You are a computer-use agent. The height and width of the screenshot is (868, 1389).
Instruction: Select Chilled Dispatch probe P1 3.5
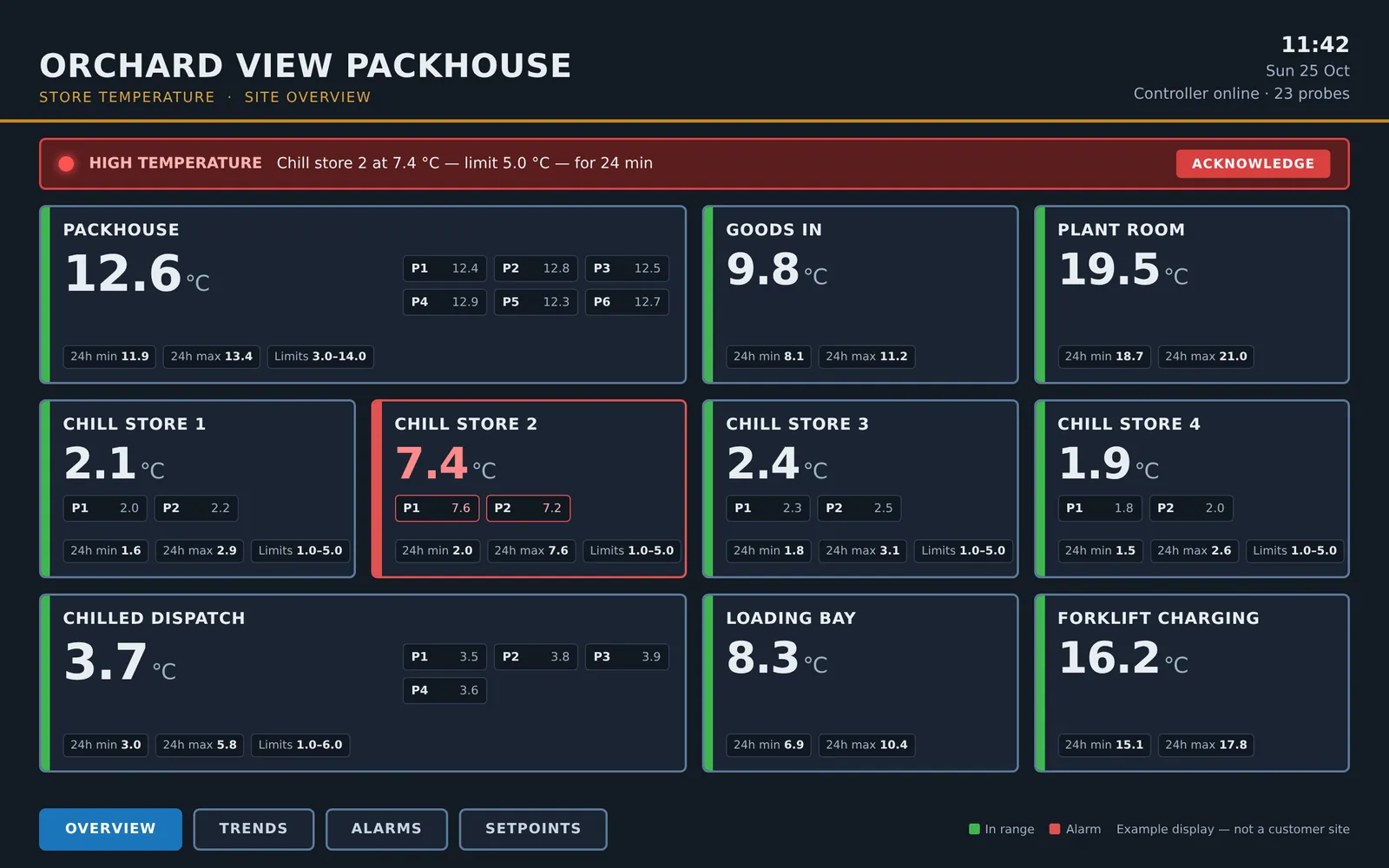click(x=444, y=657)
